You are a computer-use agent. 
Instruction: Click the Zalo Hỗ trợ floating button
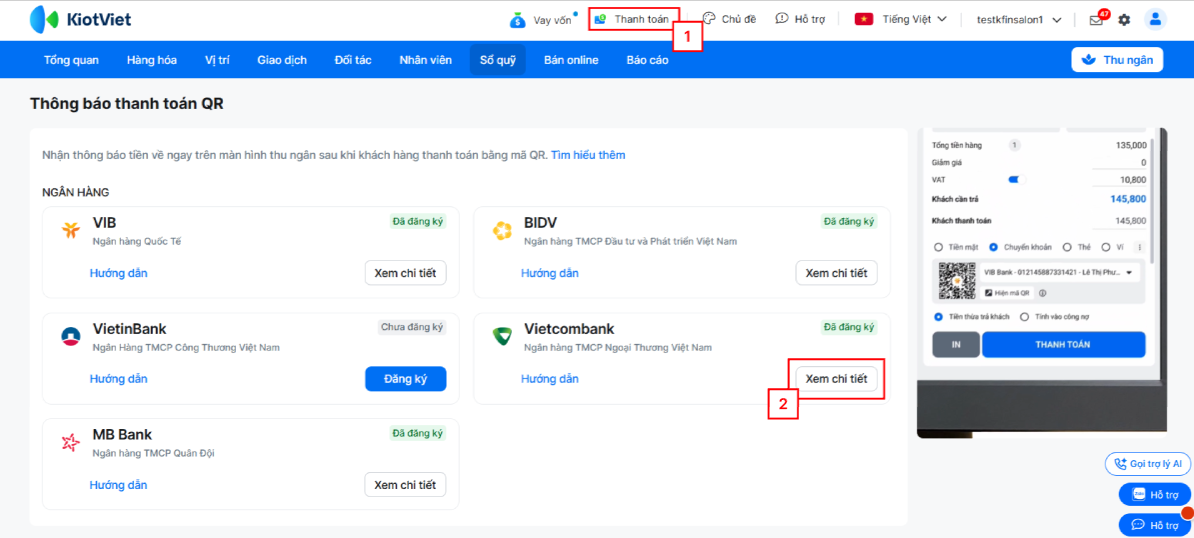click(1154, 495)
